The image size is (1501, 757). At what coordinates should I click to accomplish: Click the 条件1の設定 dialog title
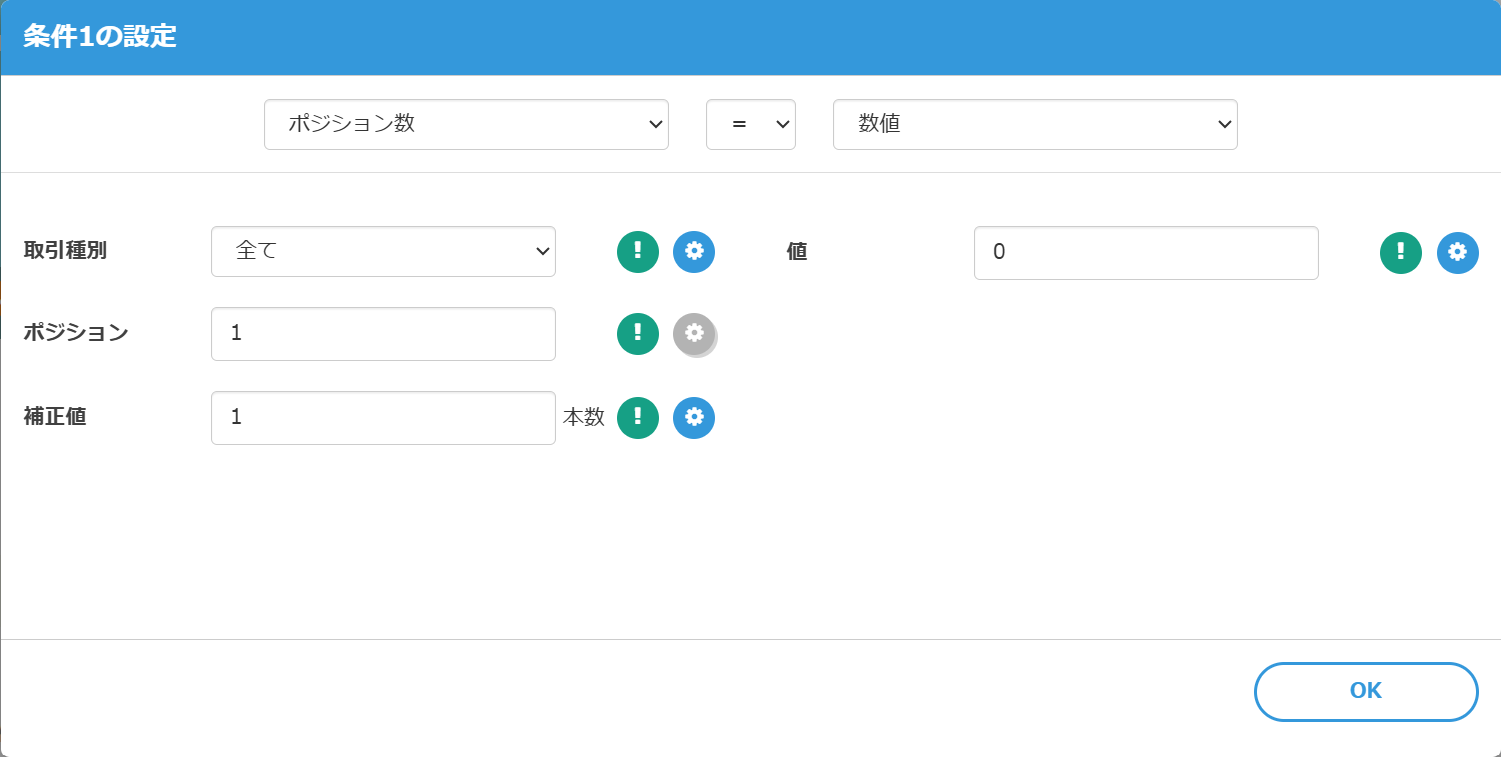pyautogui.click(x=100, y=38)
